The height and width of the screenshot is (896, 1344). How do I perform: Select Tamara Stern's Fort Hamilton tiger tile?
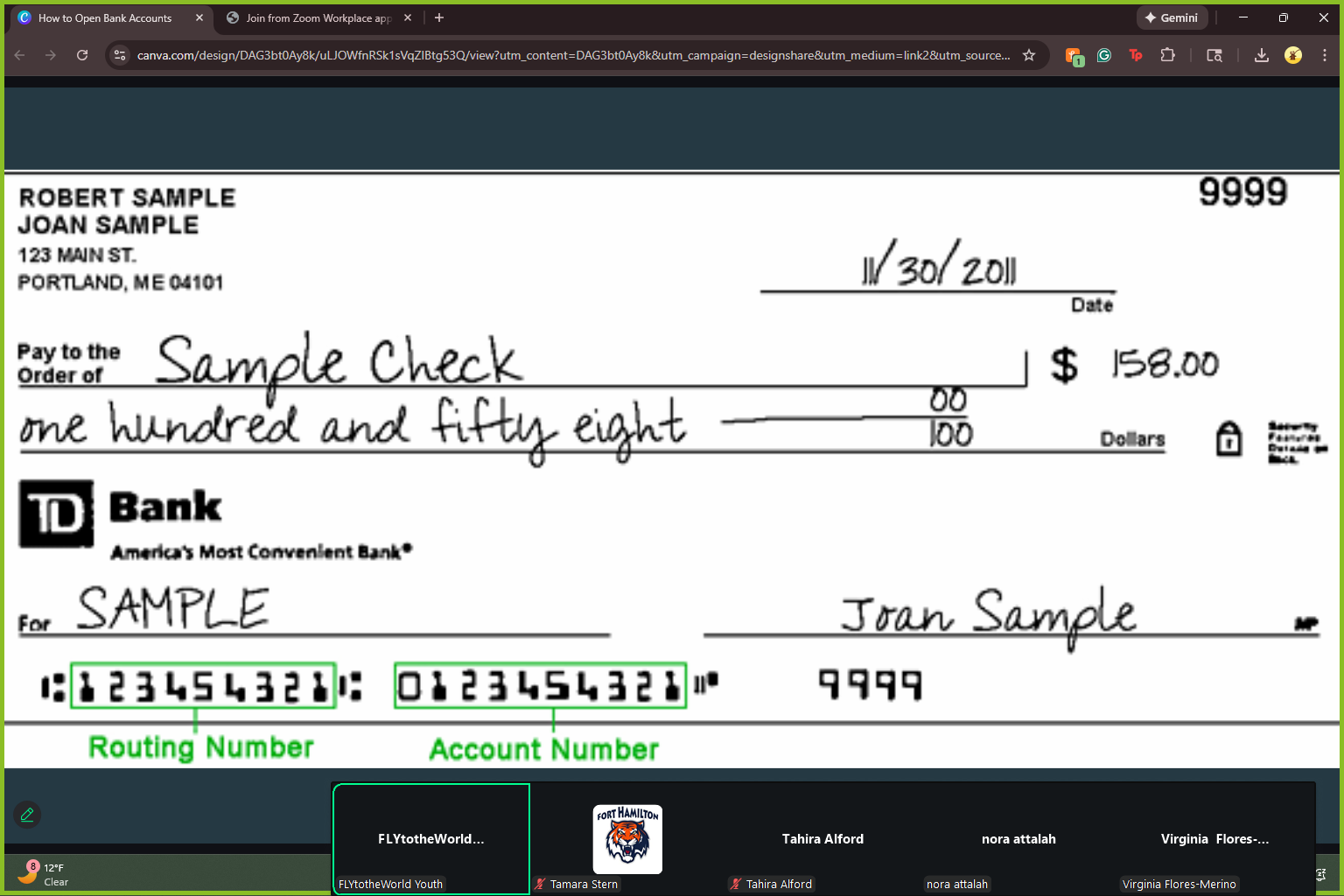(x=627, y=839)
